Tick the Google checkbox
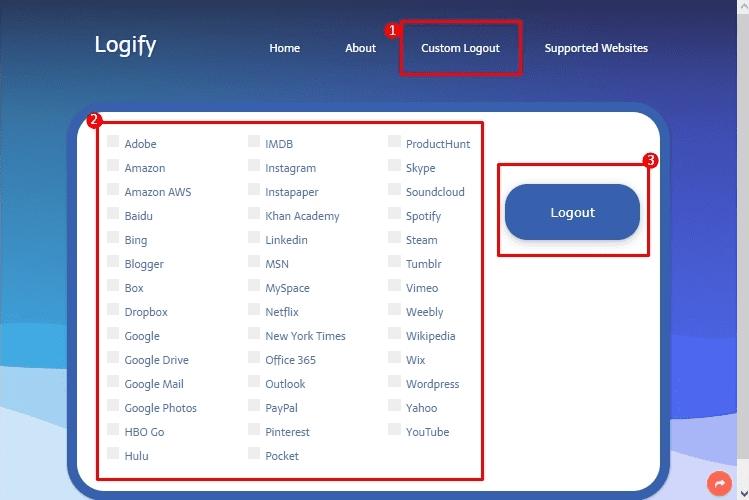The height and width of the screenshot is (500, 749). point(113,333)
